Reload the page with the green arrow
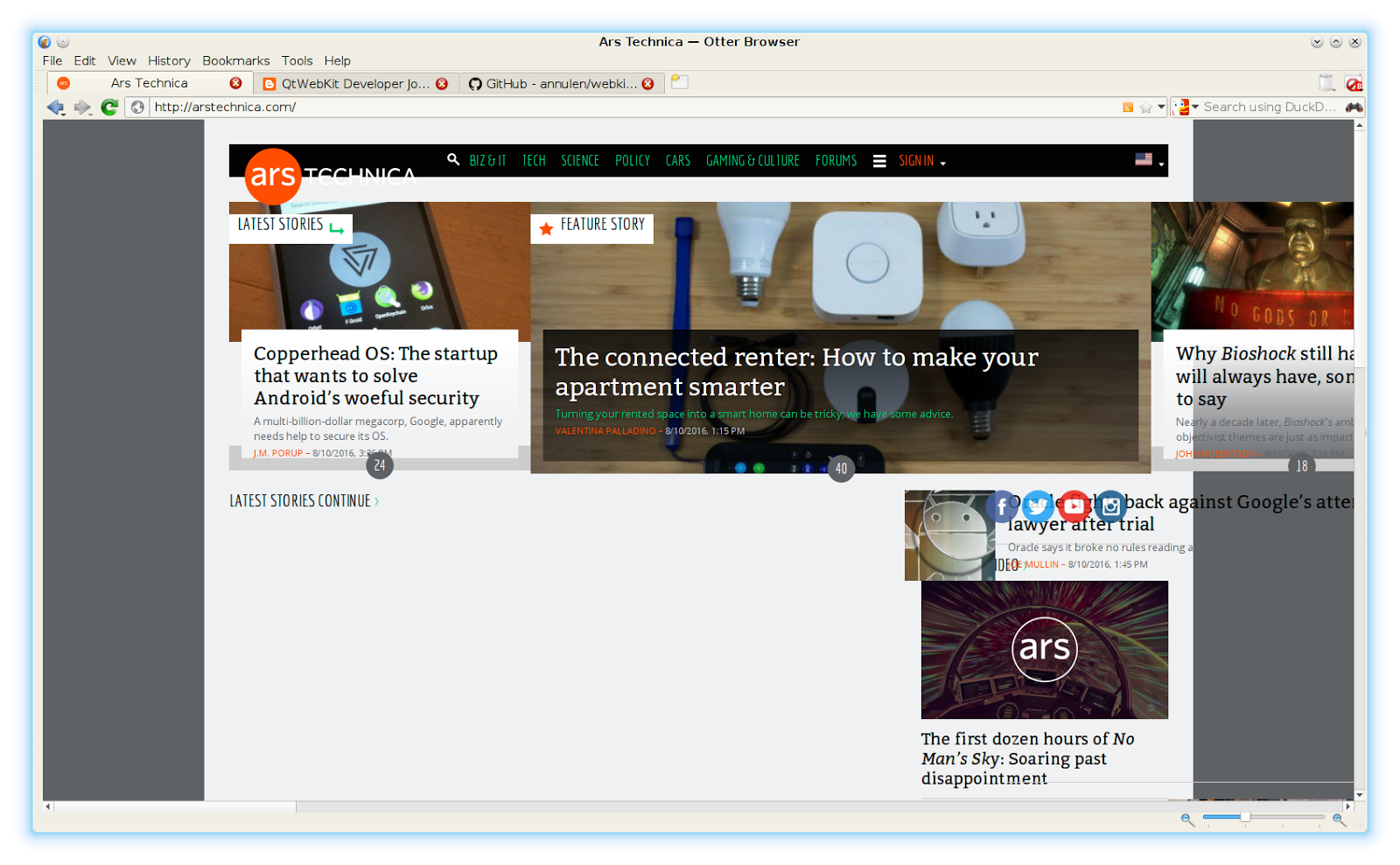Viewport: 1400px width, 865px height. point(109,107)
